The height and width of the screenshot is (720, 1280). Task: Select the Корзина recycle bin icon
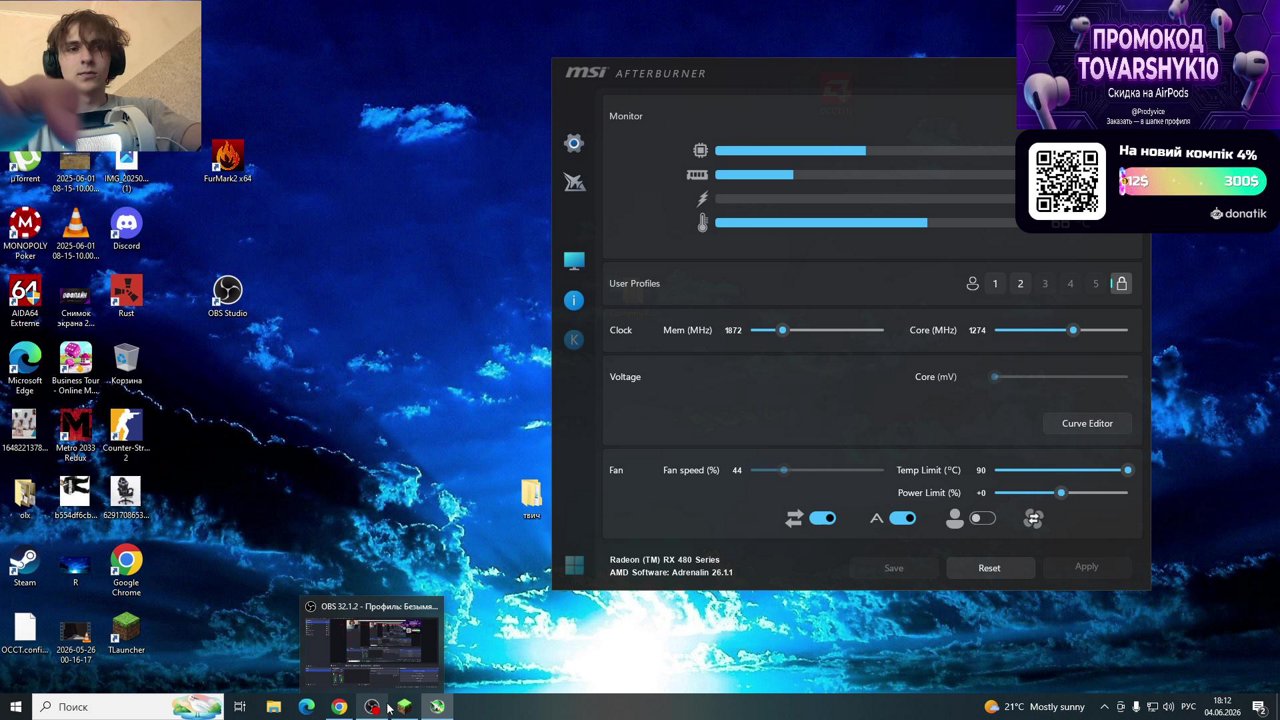[x=126, y=364]
